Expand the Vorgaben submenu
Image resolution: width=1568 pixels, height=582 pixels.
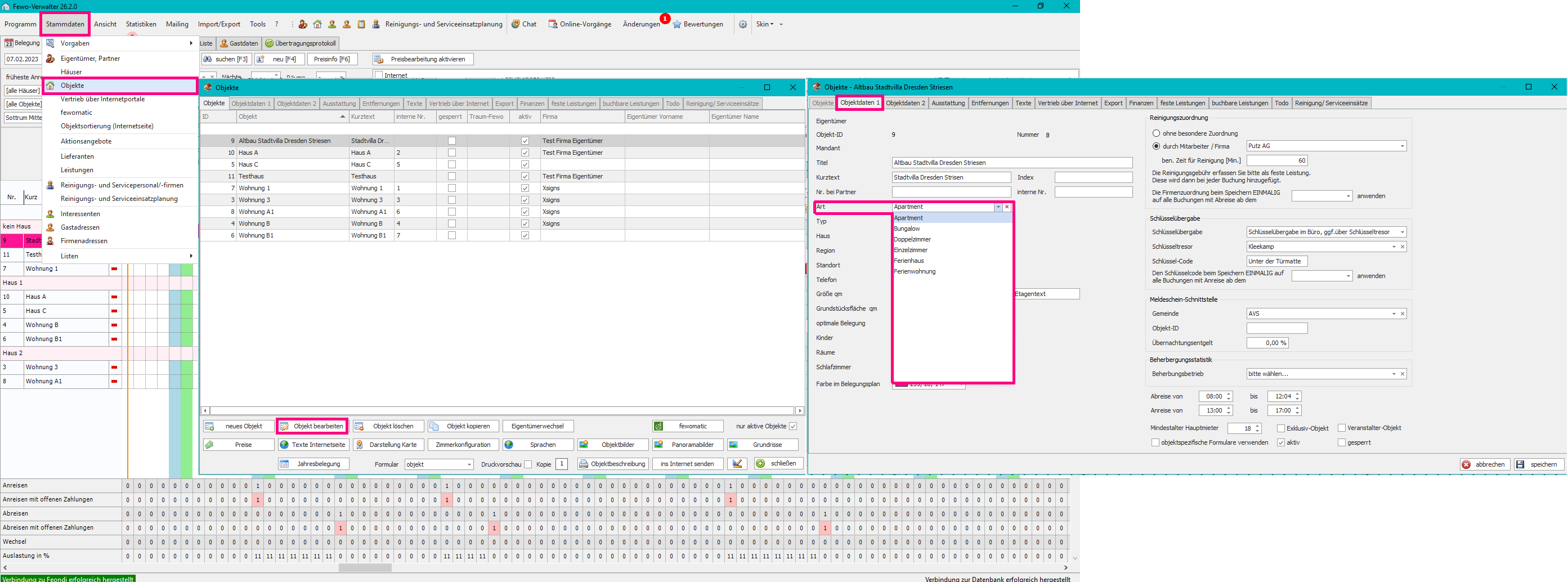120,43
